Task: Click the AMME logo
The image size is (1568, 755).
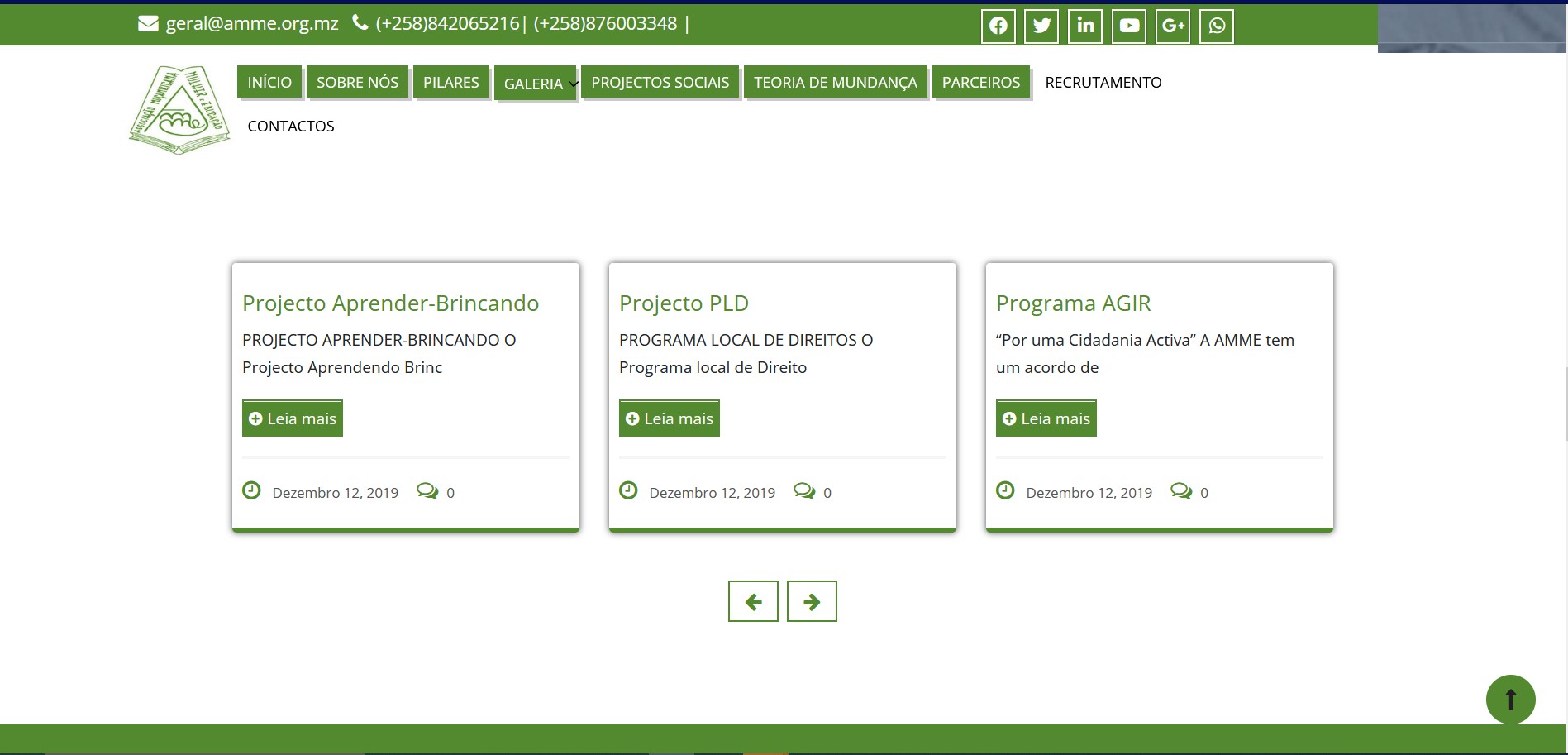Action: click(x=179, y=110)
